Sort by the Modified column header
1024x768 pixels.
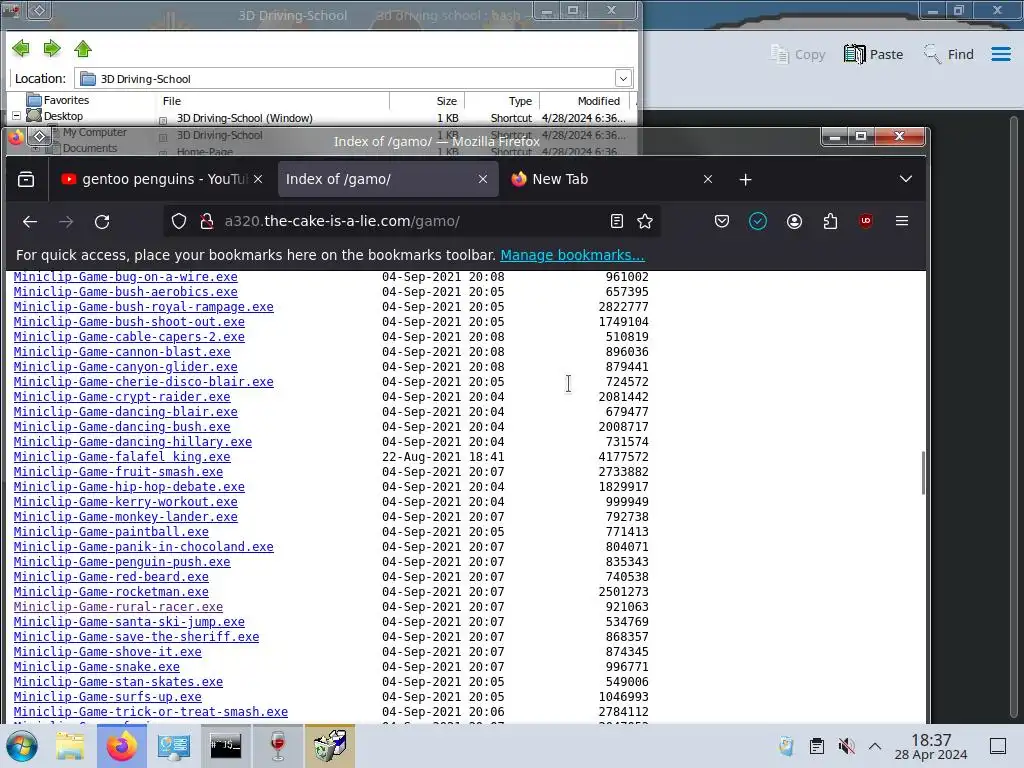(598, 101)
